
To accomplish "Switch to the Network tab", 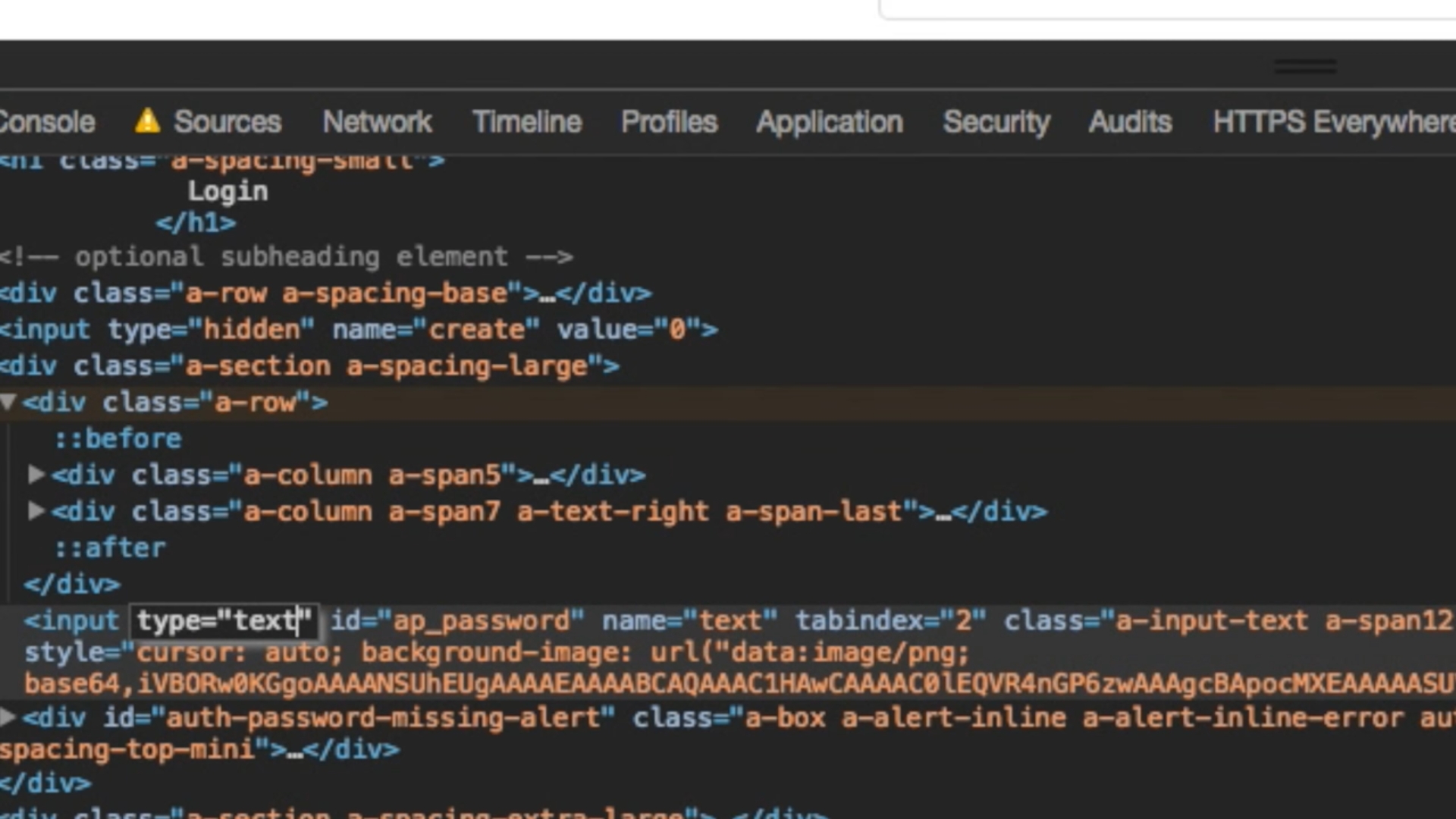I will pyautogui.click(x=377, y=122).
